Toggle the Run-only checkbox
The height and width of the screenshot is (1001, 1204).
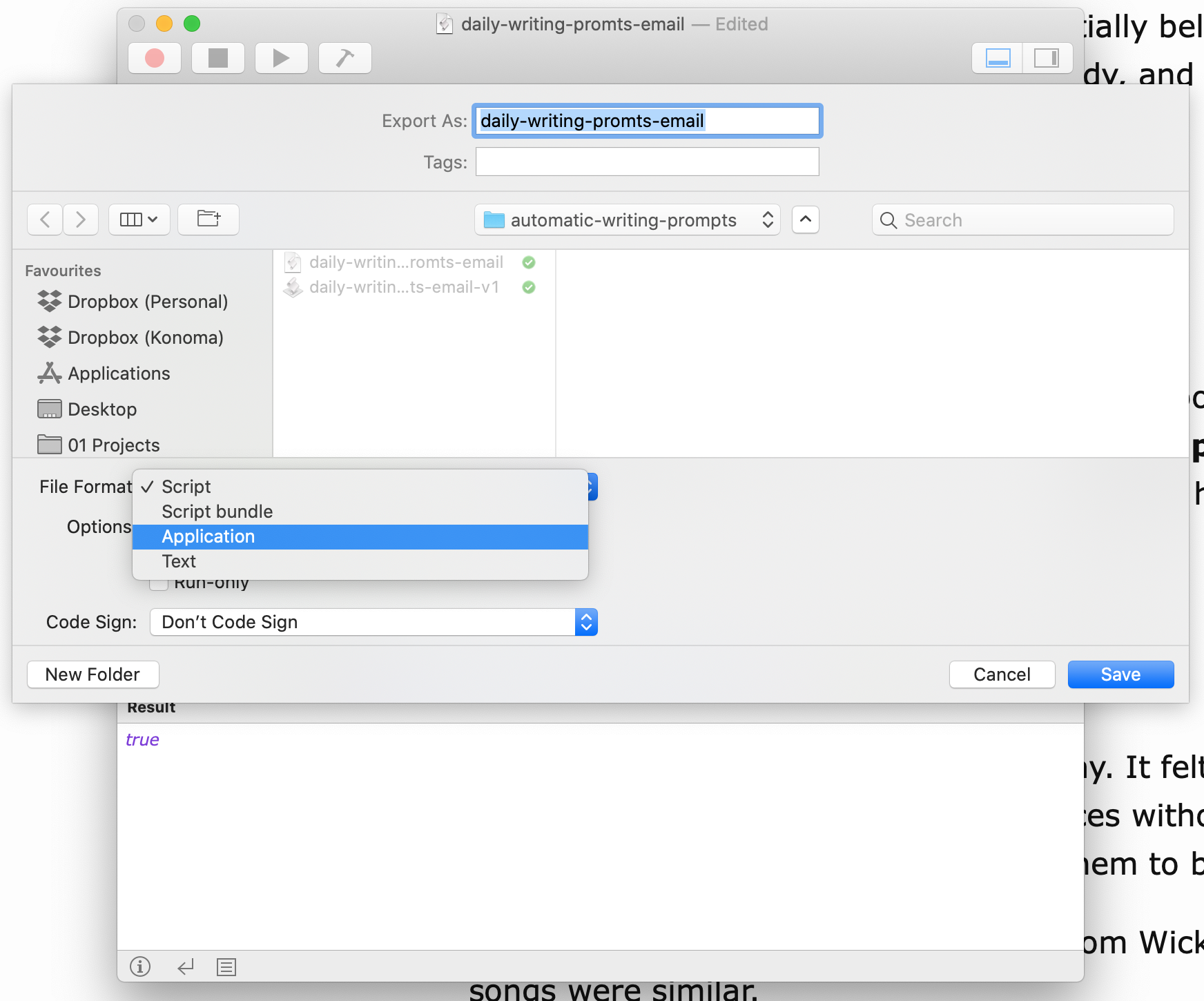click(x=159, y=584)
